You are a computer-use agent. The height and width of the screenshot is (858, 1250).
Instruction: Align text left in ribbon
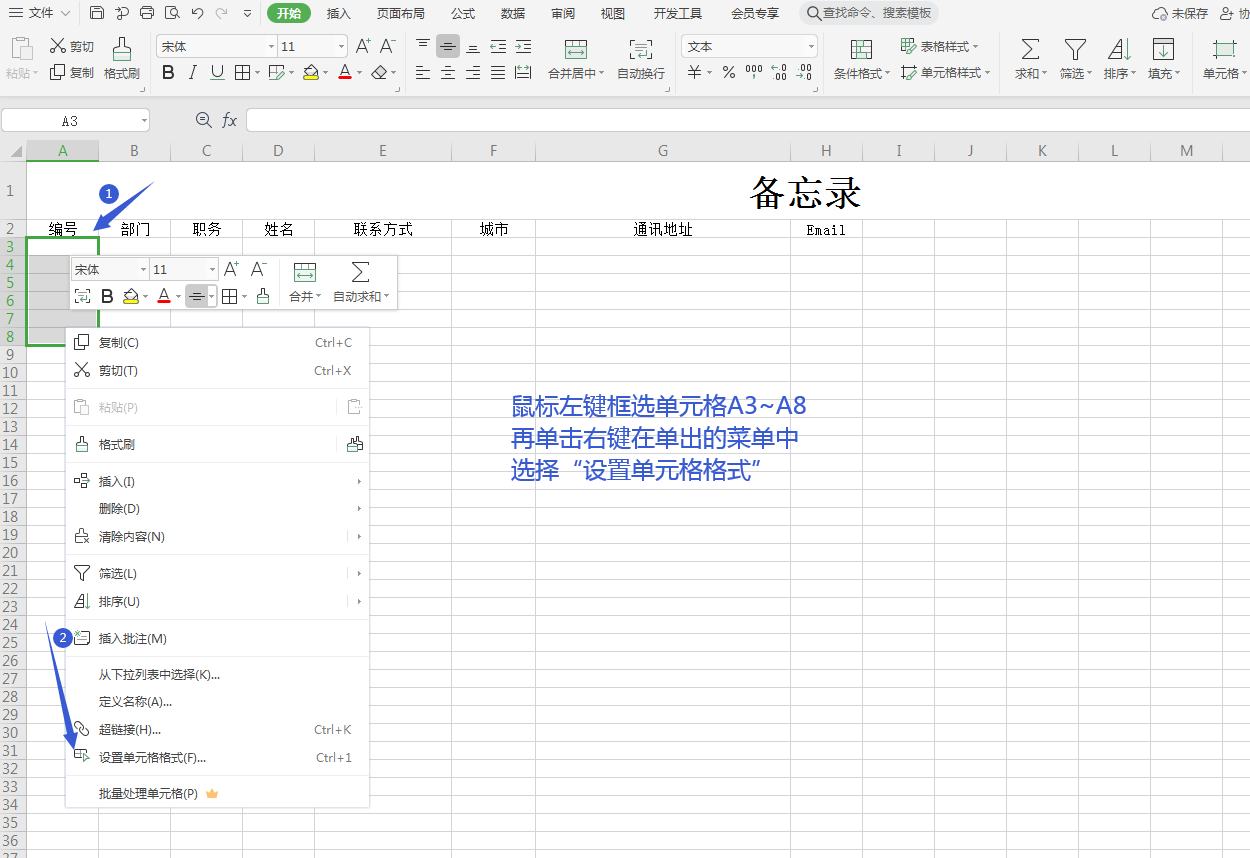[423, 72]
